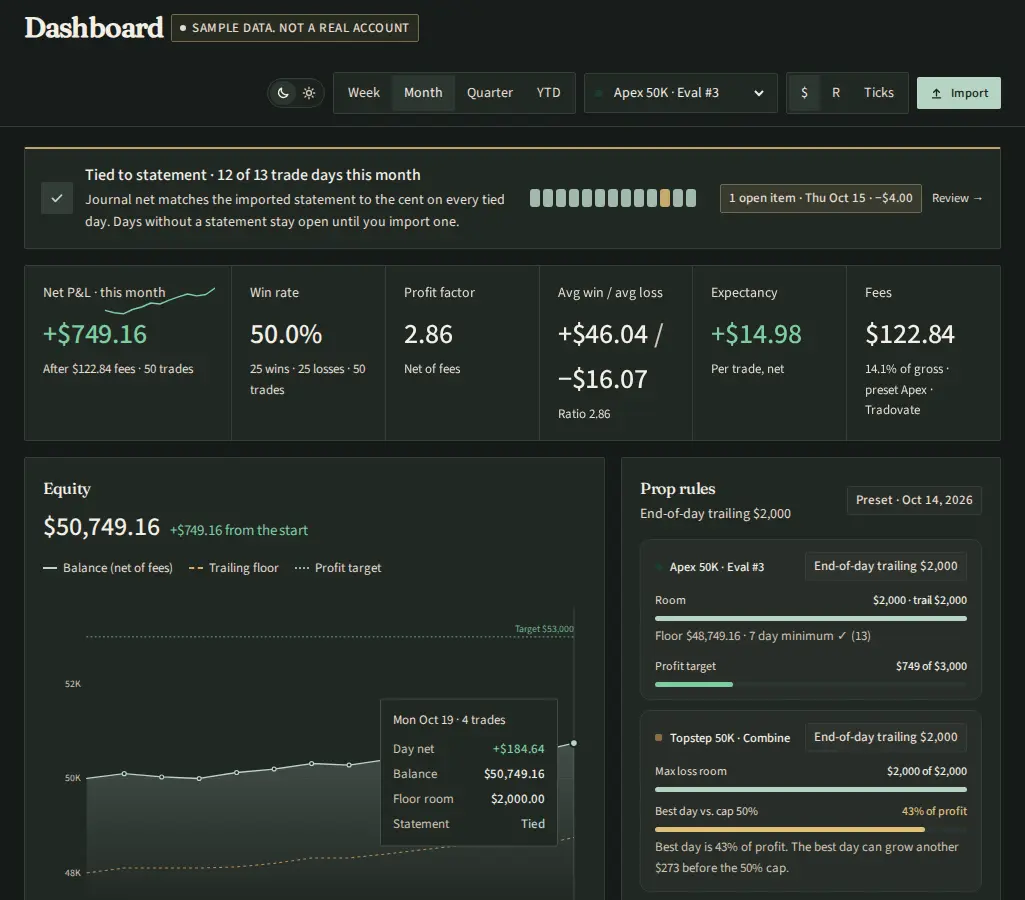Click the amber open-item day block
This screenshot has width=1025, height=900.
point(665,198)
